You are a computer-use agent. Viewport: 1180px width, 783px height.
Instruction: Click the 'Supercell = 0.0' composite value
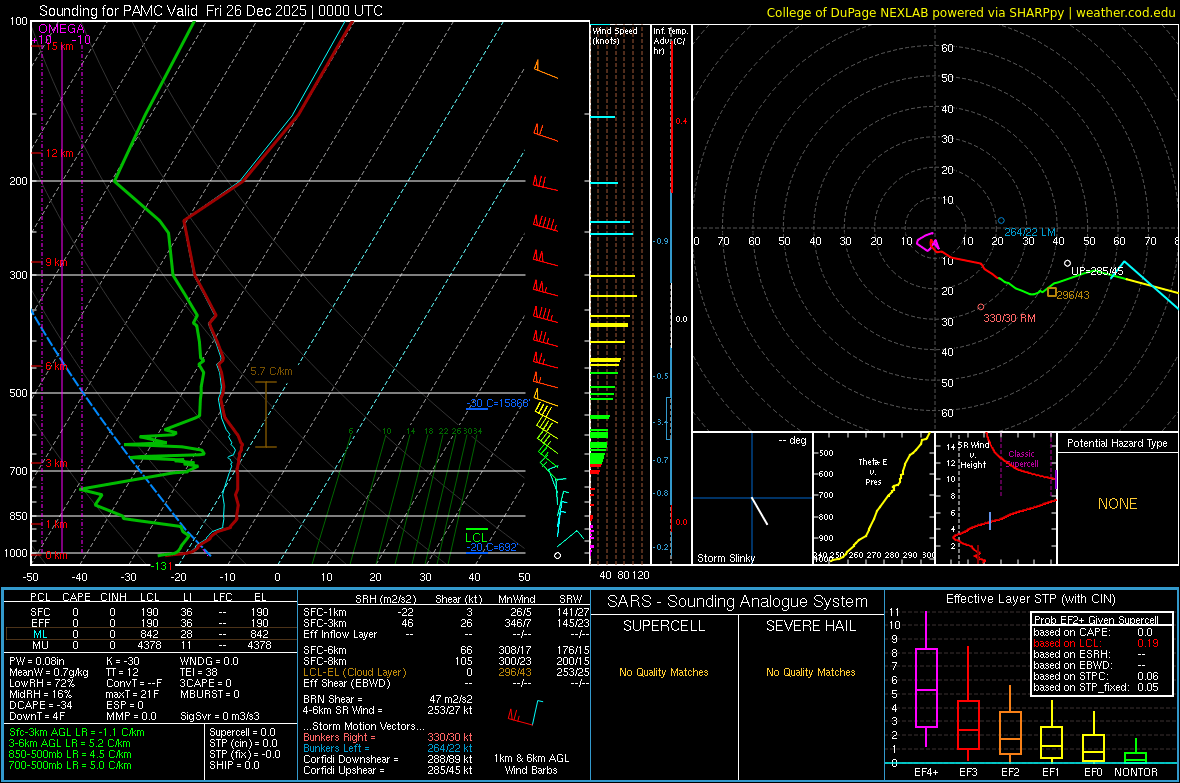click(x=242, y=732)
